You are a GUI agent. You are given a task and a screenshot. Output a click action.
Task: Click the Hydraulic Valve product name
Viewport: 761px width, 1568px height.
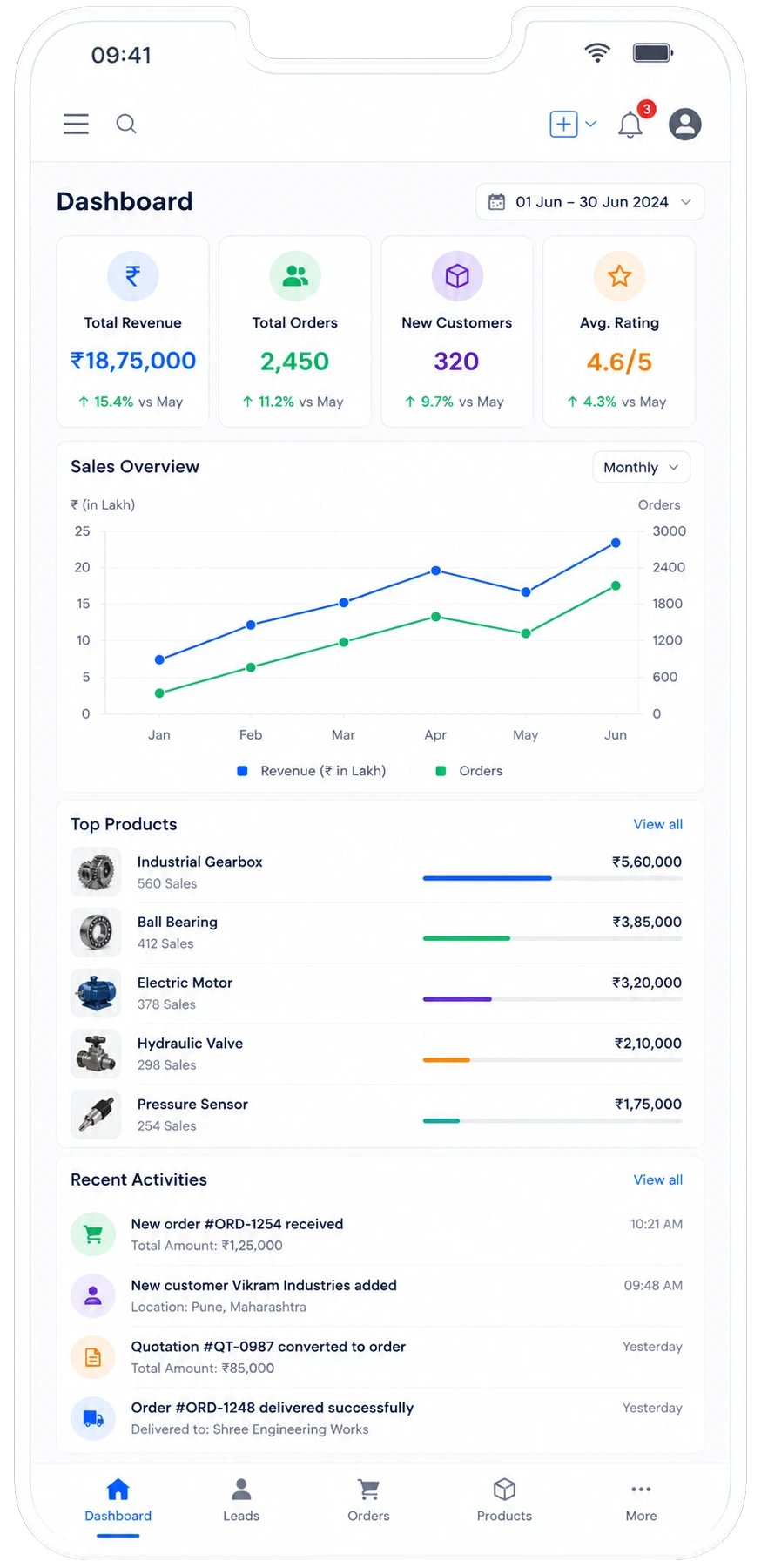tap(190, 1044)
